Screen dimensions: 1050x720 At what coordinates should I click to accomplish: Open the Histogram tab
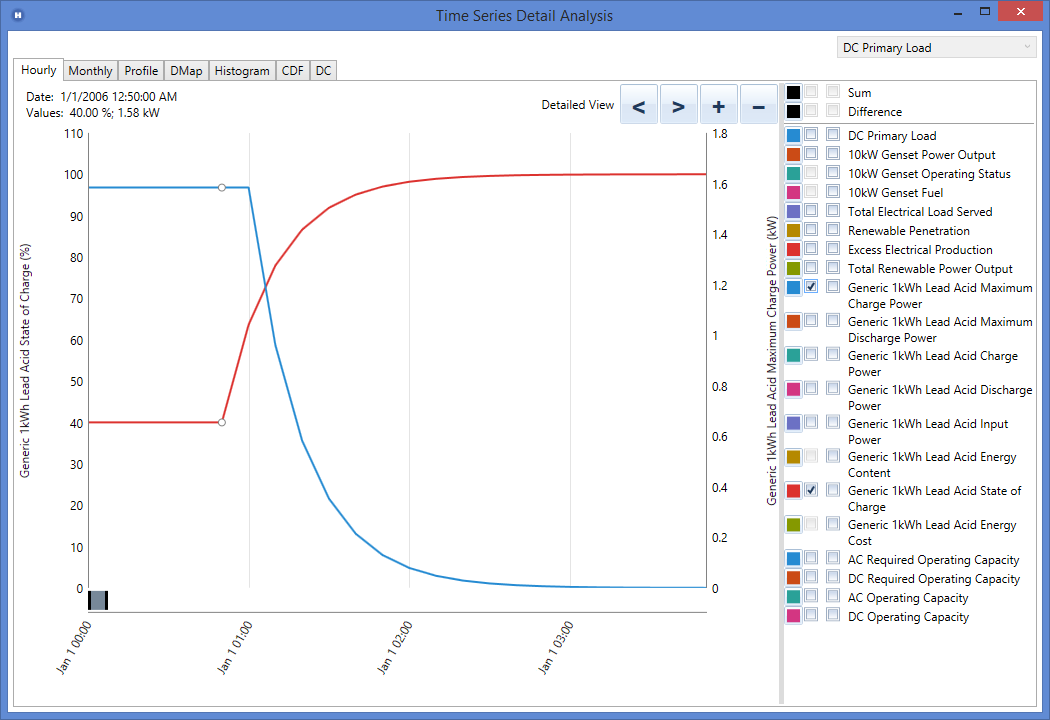[x=242, y=71]
